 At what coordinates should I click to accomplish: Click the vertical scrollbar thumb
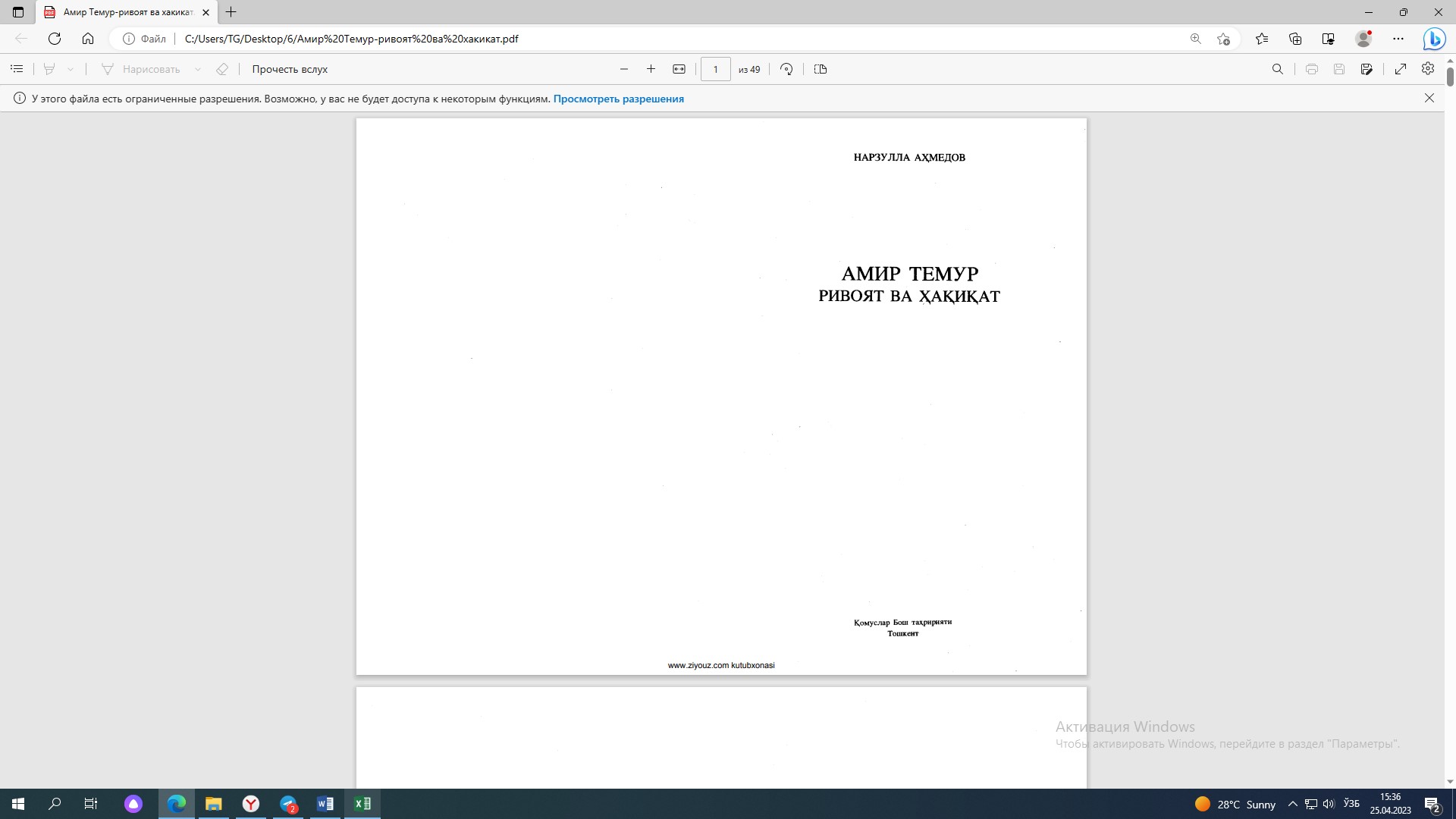tap(1450, 76)
